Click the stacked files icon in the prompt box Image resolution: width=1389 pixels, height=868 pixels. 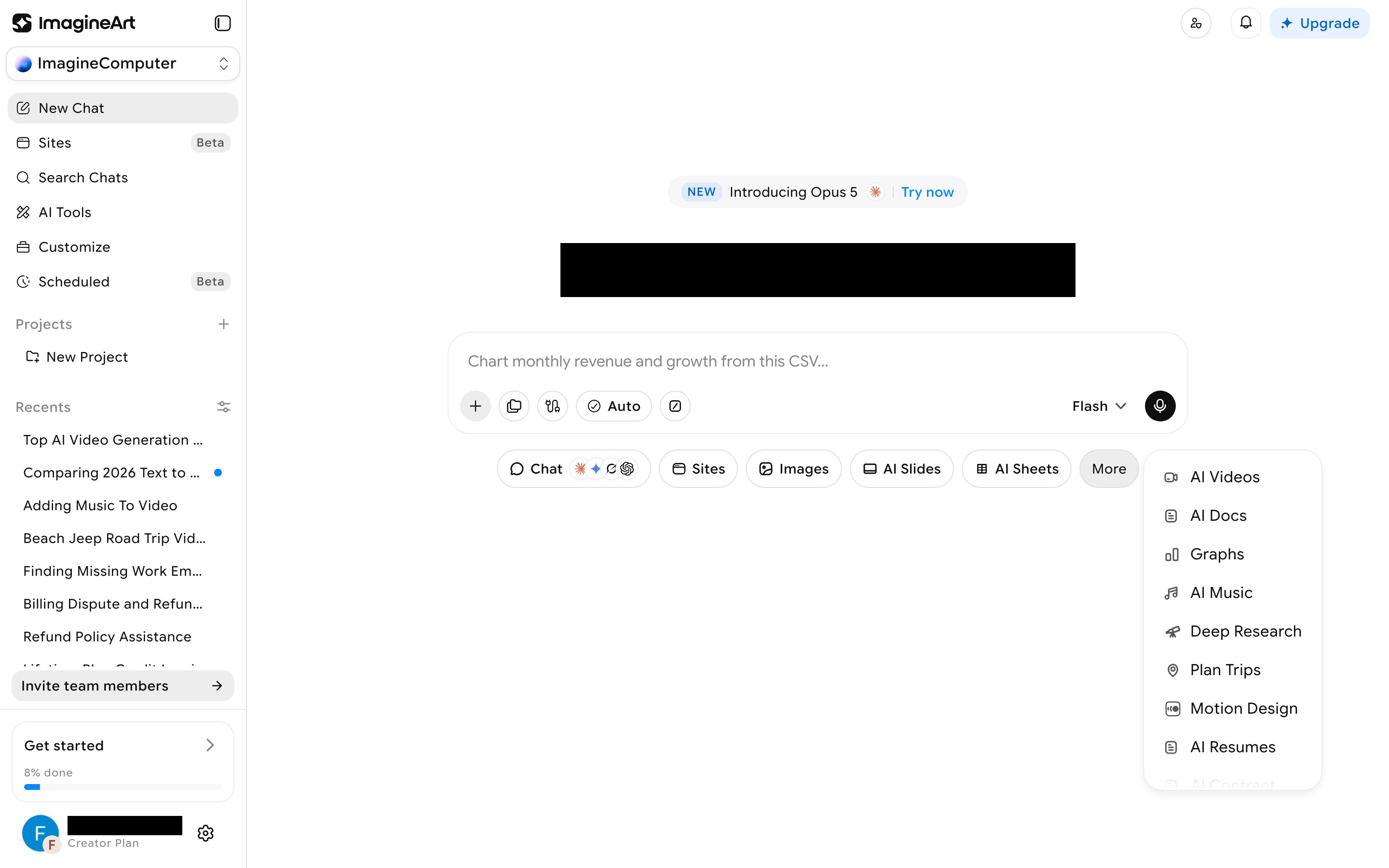coord(514,406)
